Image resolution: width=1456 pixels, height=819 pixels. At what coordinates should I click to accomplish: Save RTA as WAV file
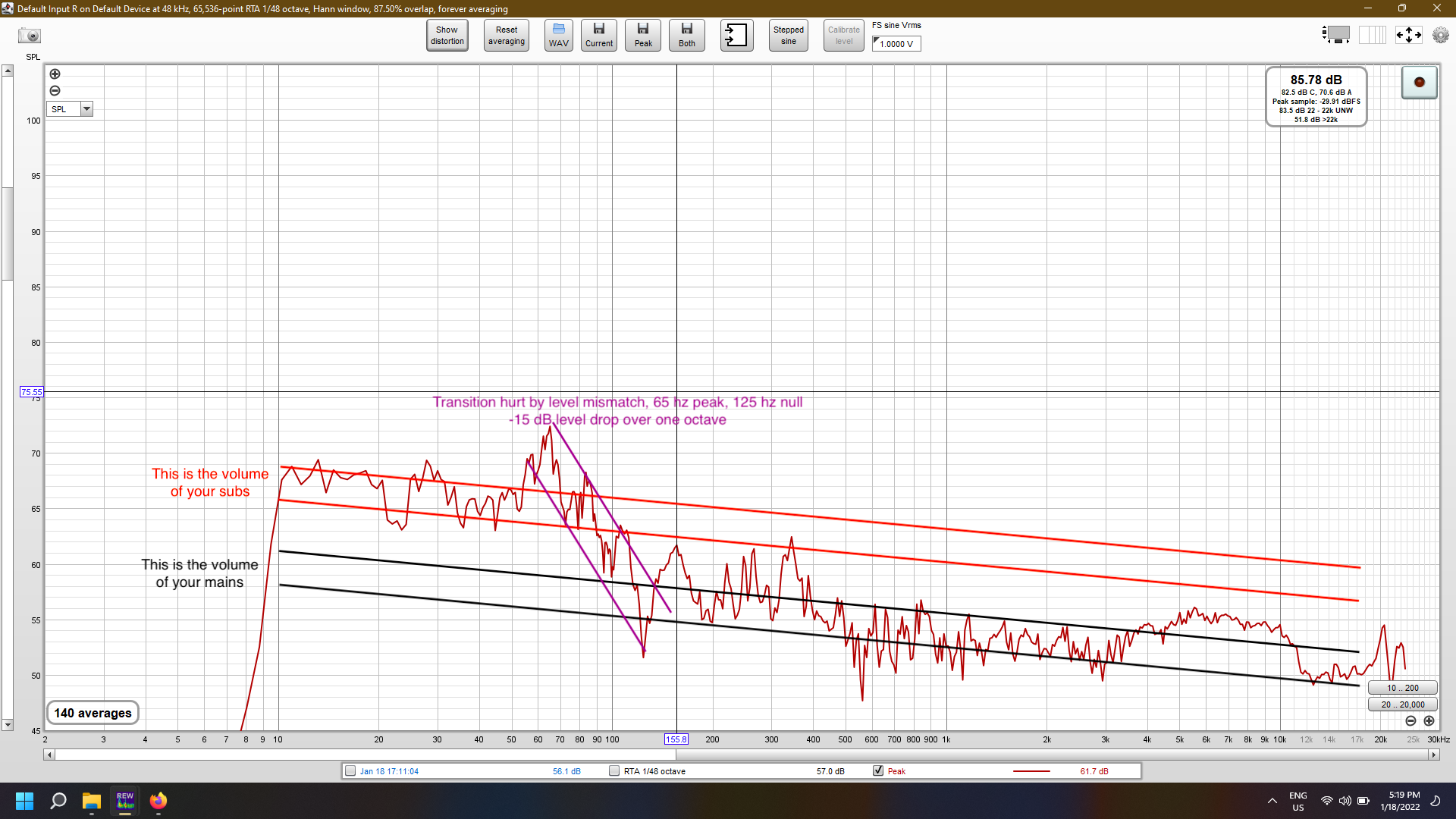pos(559,36)
